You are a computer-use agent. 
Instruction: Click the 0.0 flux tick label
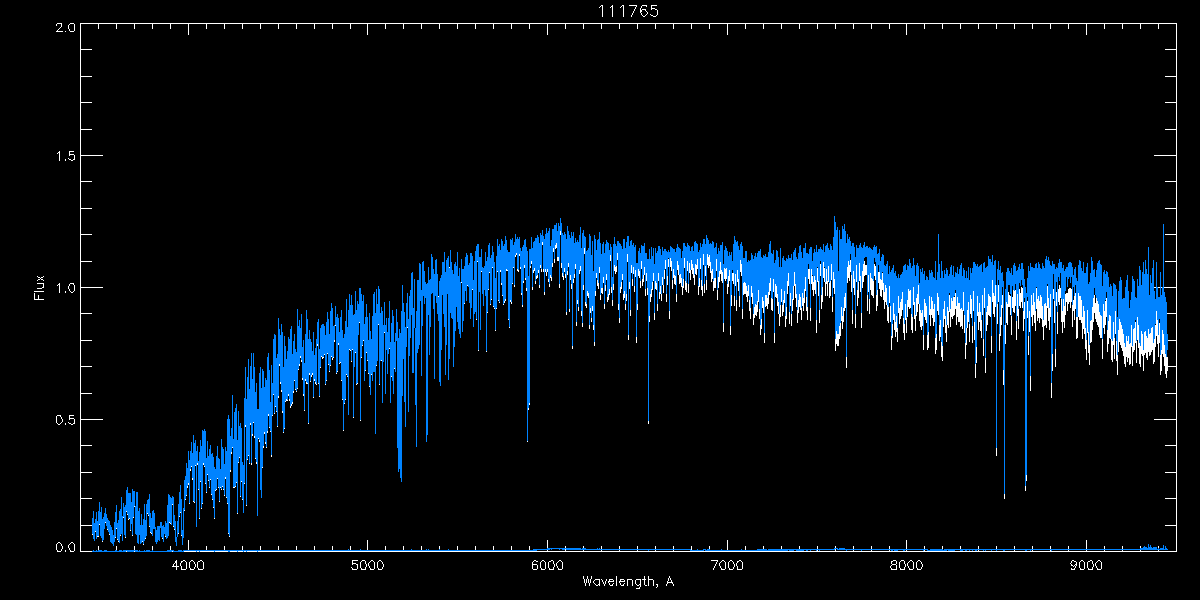[65, 546]
